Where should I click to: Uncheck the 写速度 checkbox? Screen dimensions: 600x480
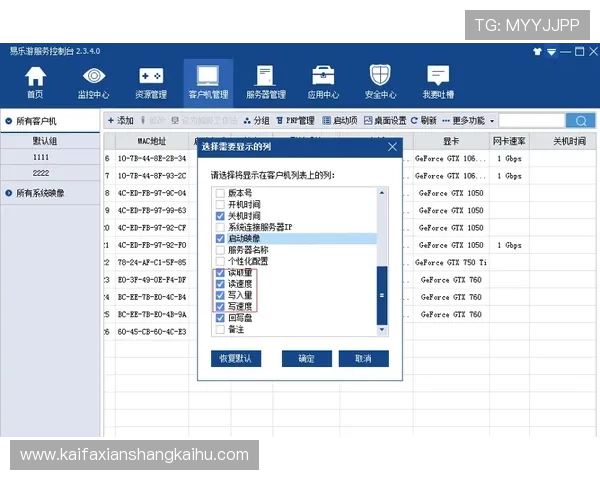(x=220, y=307)
